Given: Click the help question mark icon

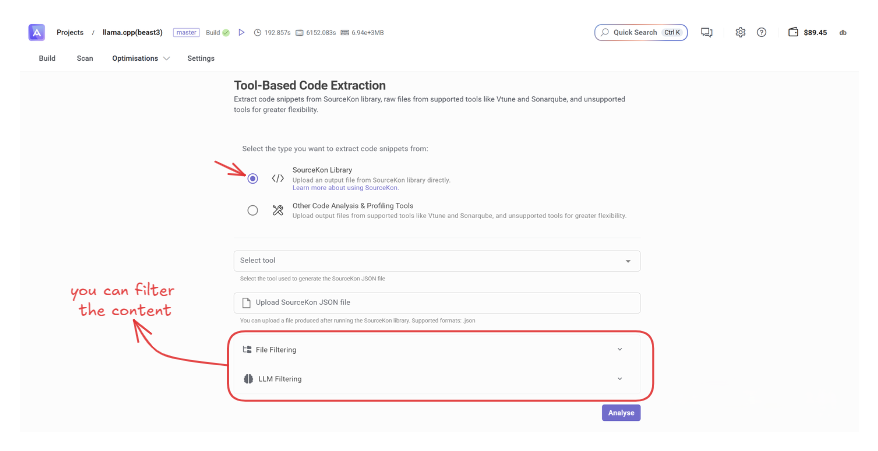Looking at the screenshot, I should coord(761,32).
